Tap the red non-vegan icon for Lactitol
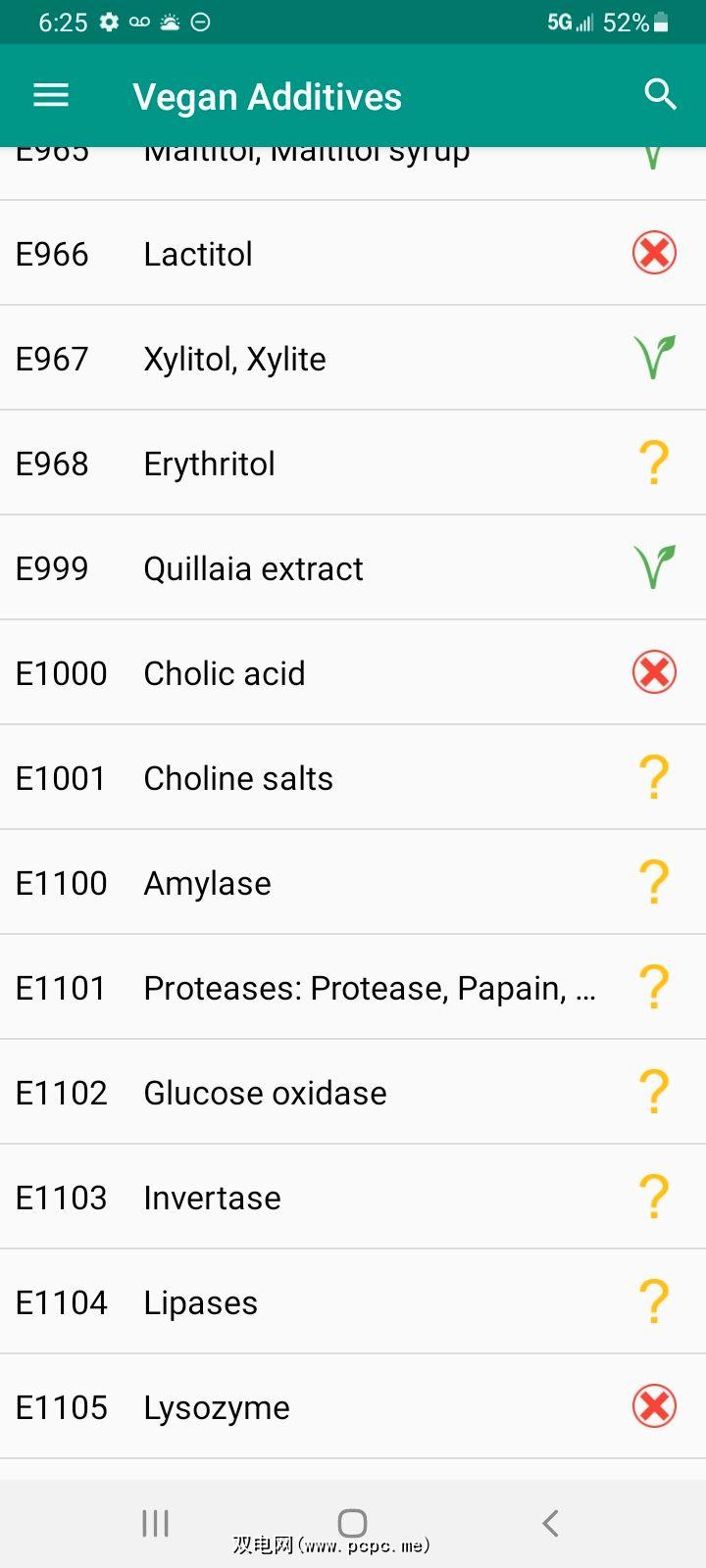 [x=654, y=253]
